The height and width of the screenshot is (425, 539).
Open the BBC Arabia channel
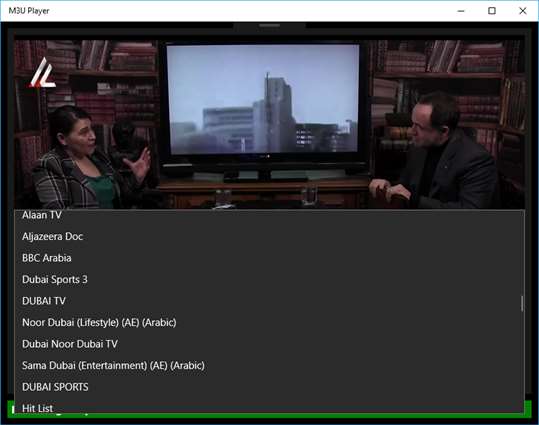(270, 258)
